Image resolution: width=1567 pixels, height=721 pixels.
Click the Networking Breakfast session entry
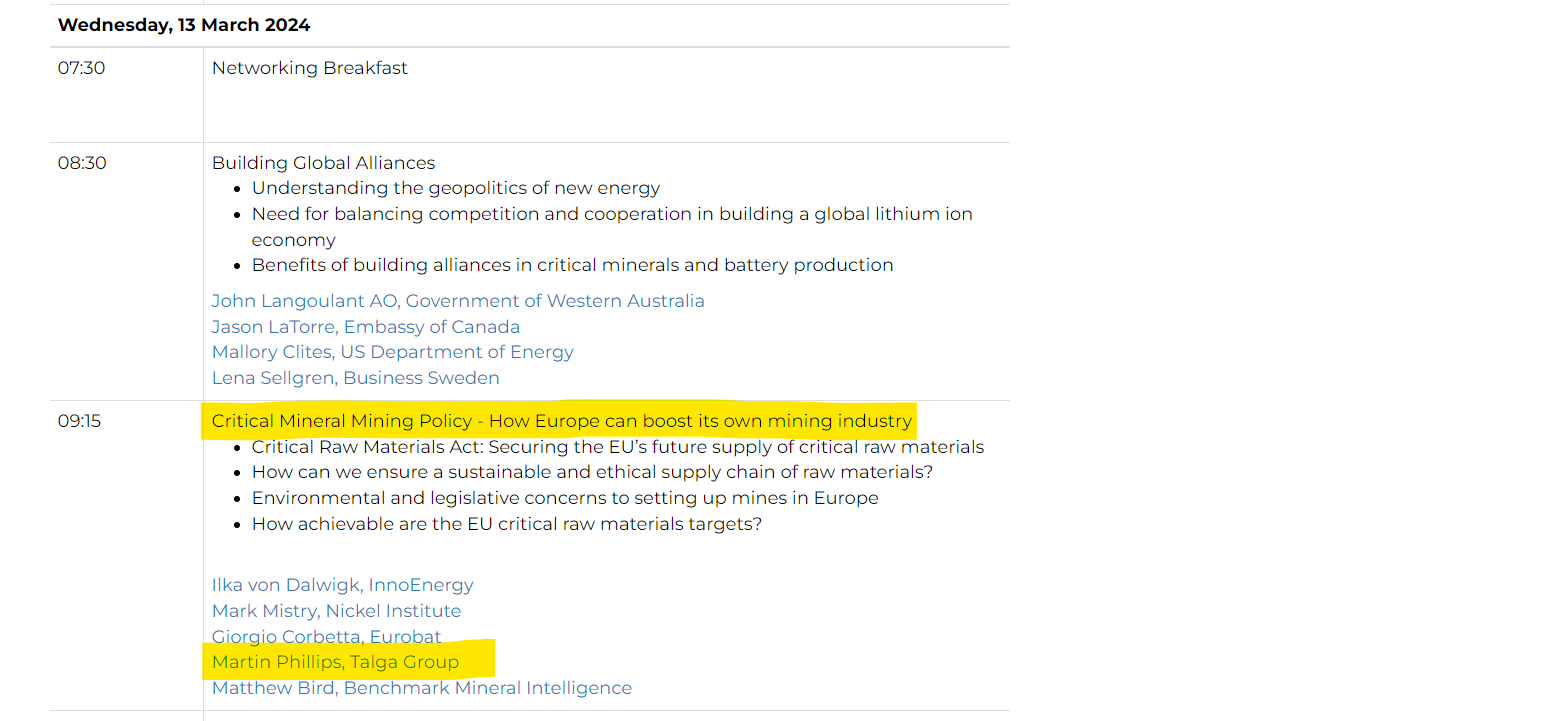pos(310,68)
